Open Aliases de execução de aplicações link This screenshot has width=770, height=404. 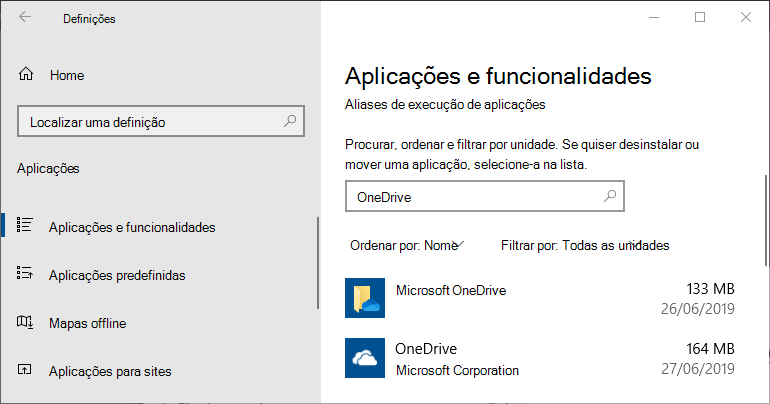click(x=445, y=105)
